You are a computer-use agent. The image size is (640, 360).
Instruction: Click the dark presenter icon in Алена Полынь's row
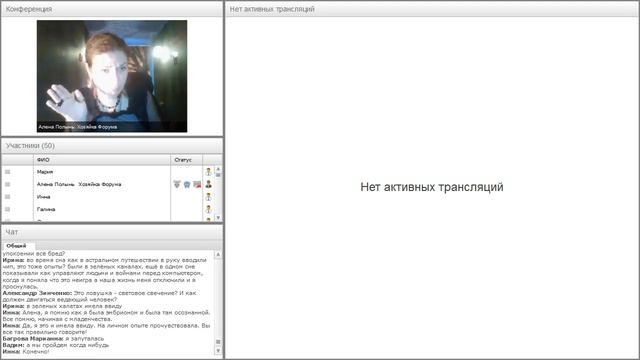tap(208, 184)
